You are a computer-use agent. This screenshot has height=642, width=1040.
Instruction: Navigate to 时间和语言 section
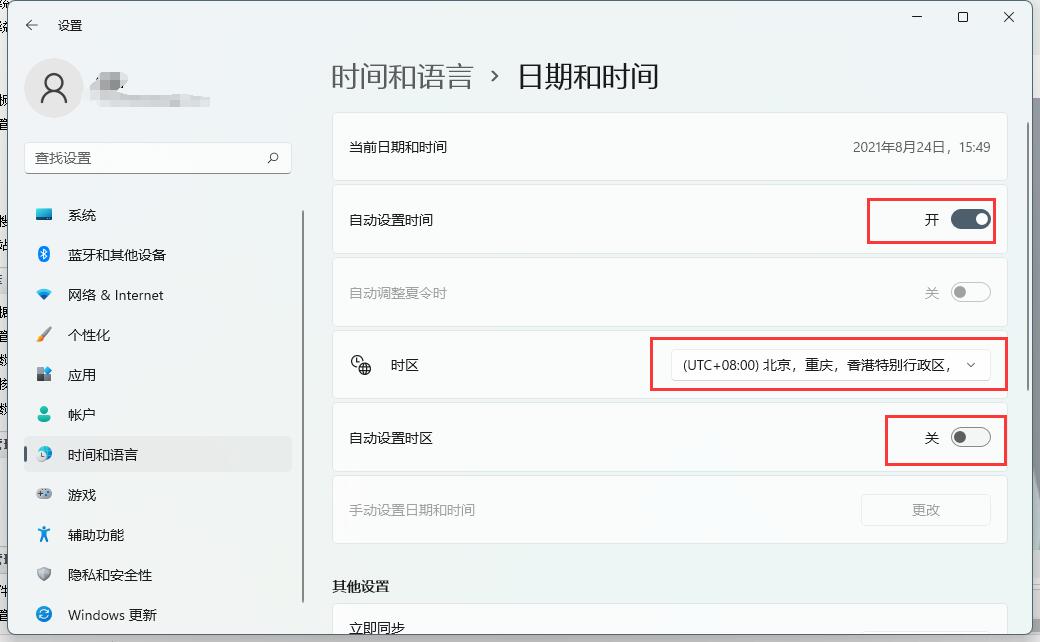point(104,454)
